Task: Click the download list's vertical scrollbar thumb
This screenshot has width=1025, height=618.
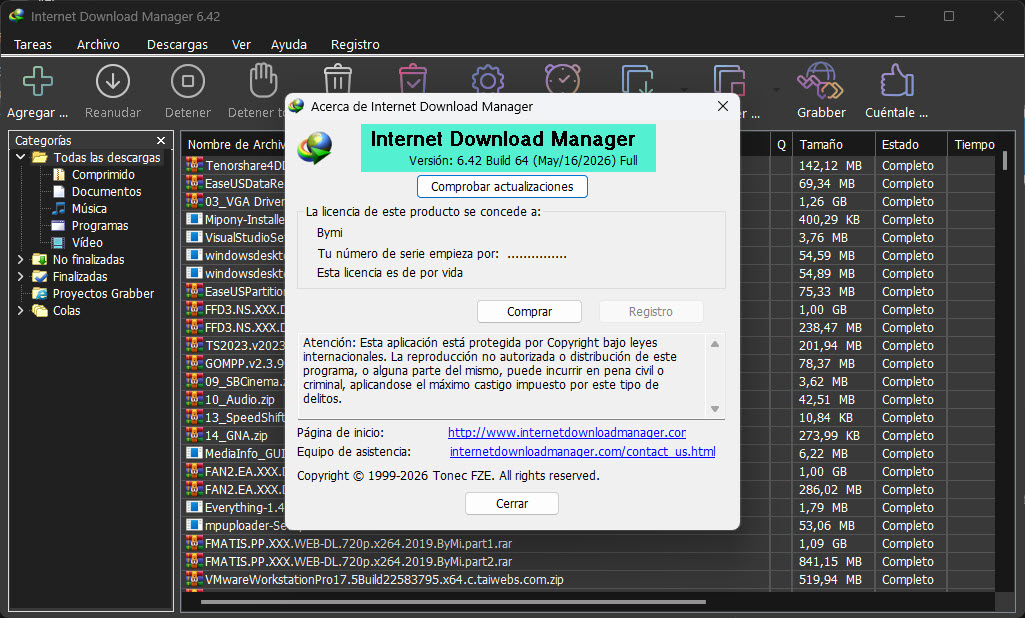Action: [x=1005, y=160]
